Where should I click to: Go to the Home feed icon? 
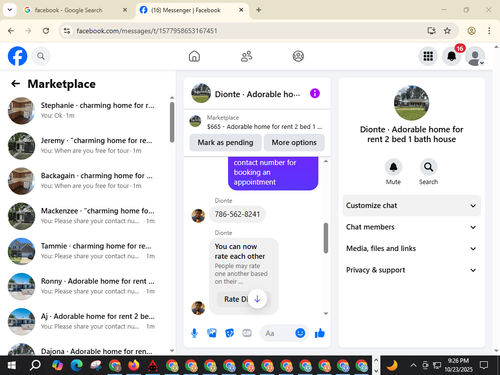(194, 56)
